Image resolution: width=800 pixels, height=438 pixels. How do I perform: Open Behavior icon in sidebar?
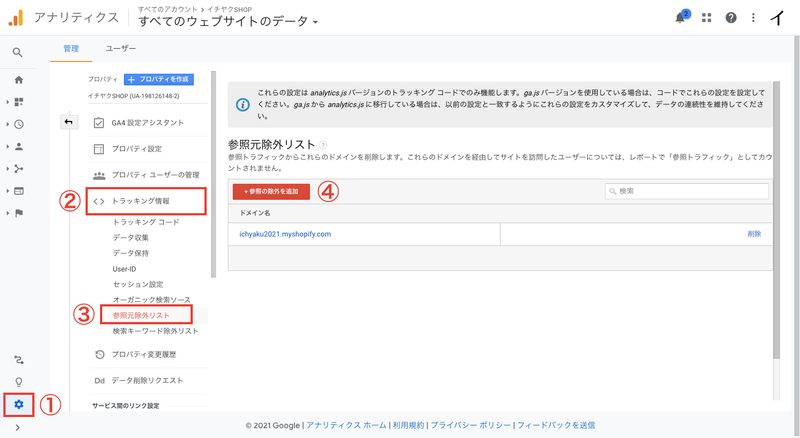point(19,191)
